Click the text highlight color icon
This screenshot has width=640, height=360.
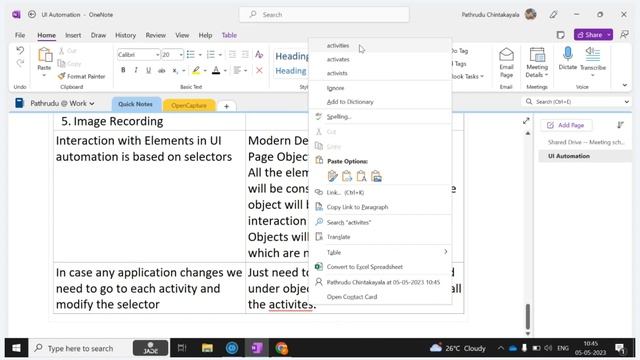[x=196, y=70]
